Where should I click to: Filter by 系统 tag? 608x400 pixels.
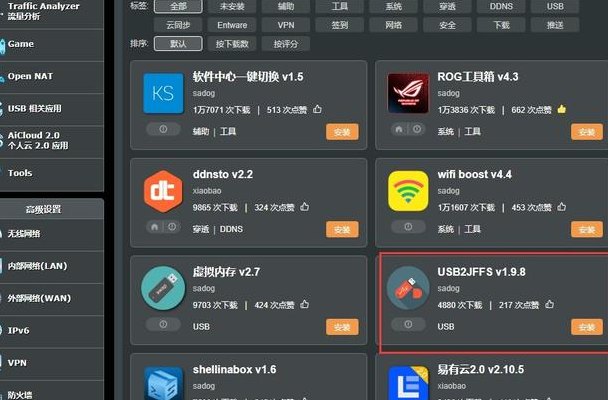point(394,6)
